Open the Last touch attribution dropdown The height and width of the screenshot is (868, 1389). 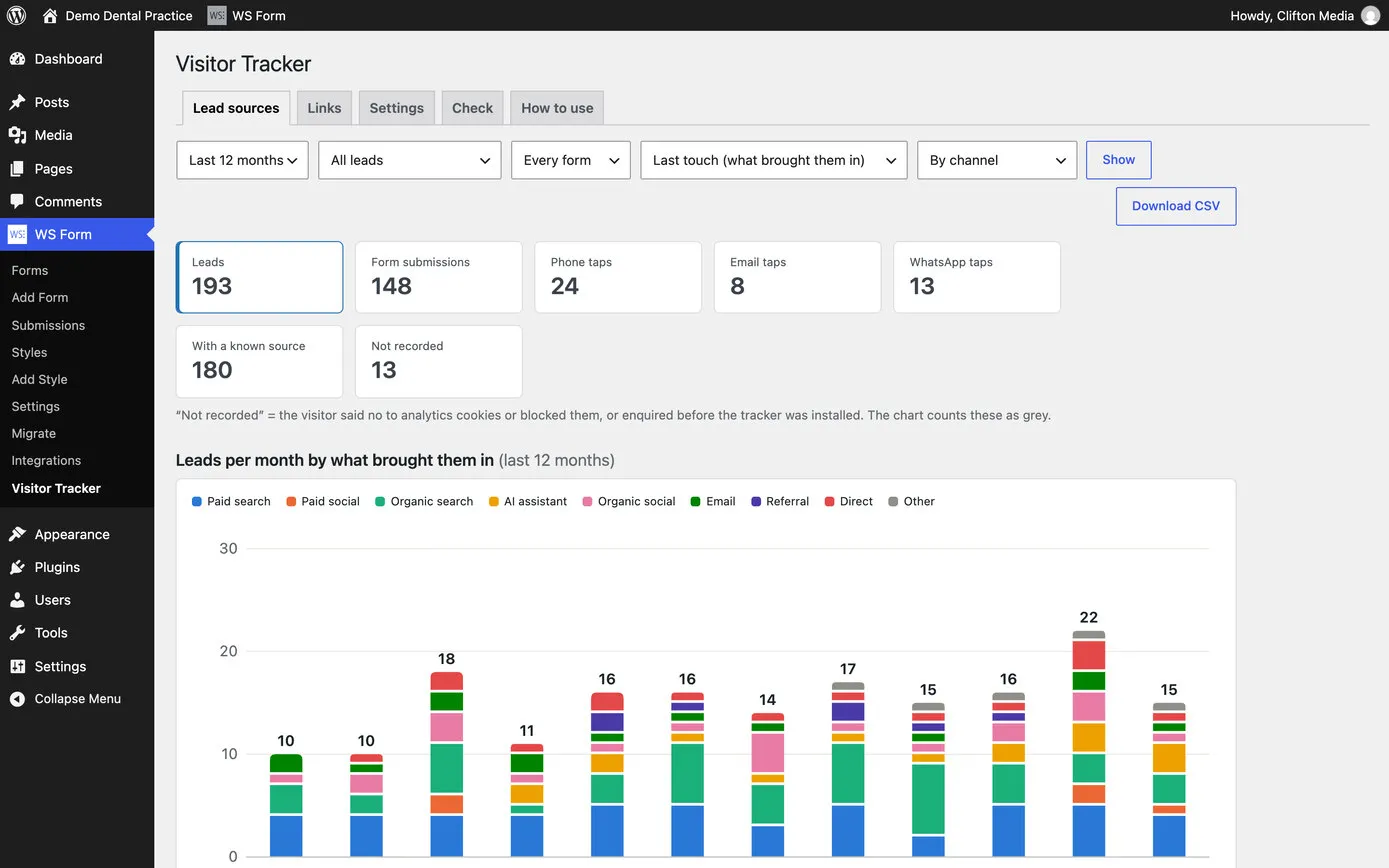pos(774,160)
